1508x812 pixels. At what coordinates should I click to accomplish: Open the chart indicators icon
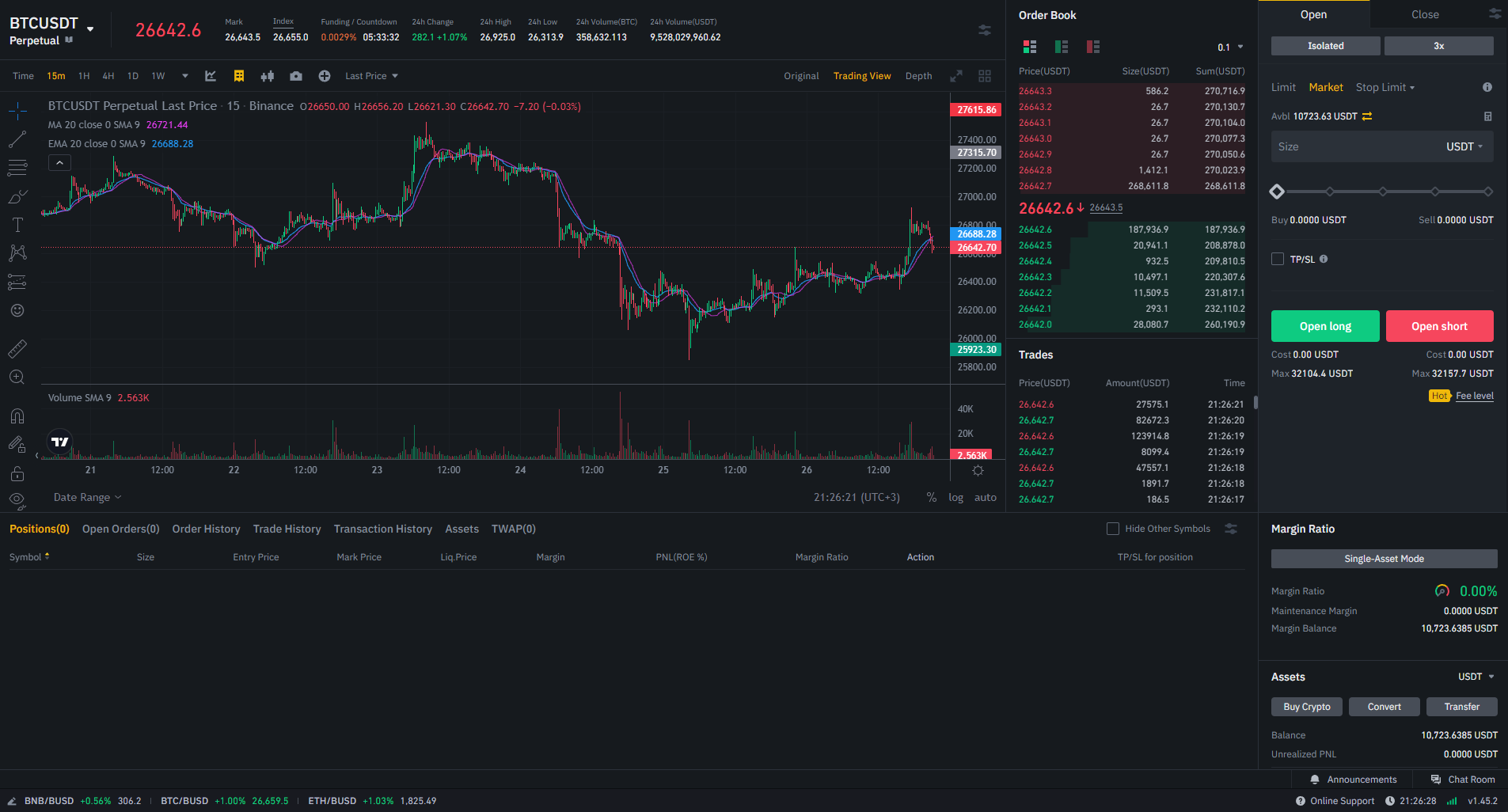click(x=211, y=76)
